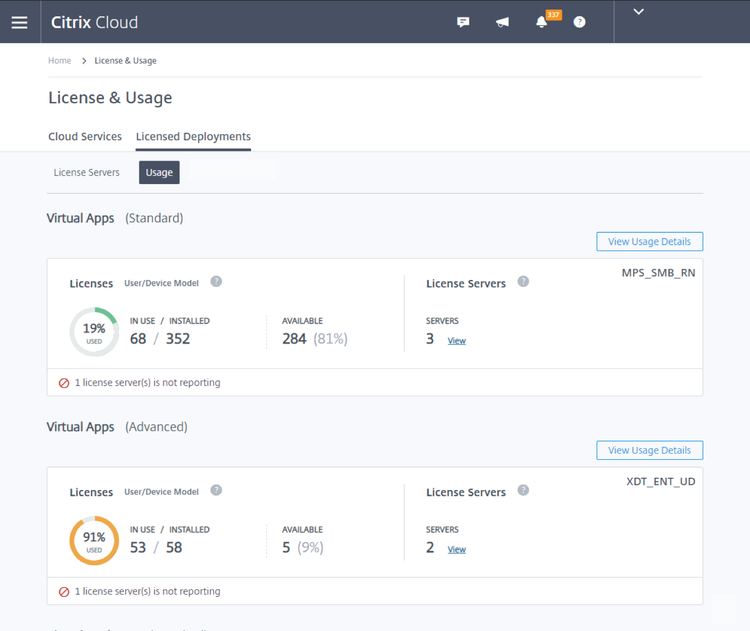750x631 pixels.
Task: Click User/Device Model label in Standard card
Action: (161, 283)
